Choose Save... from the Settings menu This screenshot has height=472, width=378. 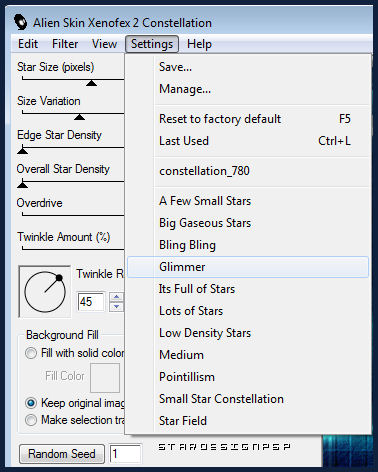click(x=248, y=67)
